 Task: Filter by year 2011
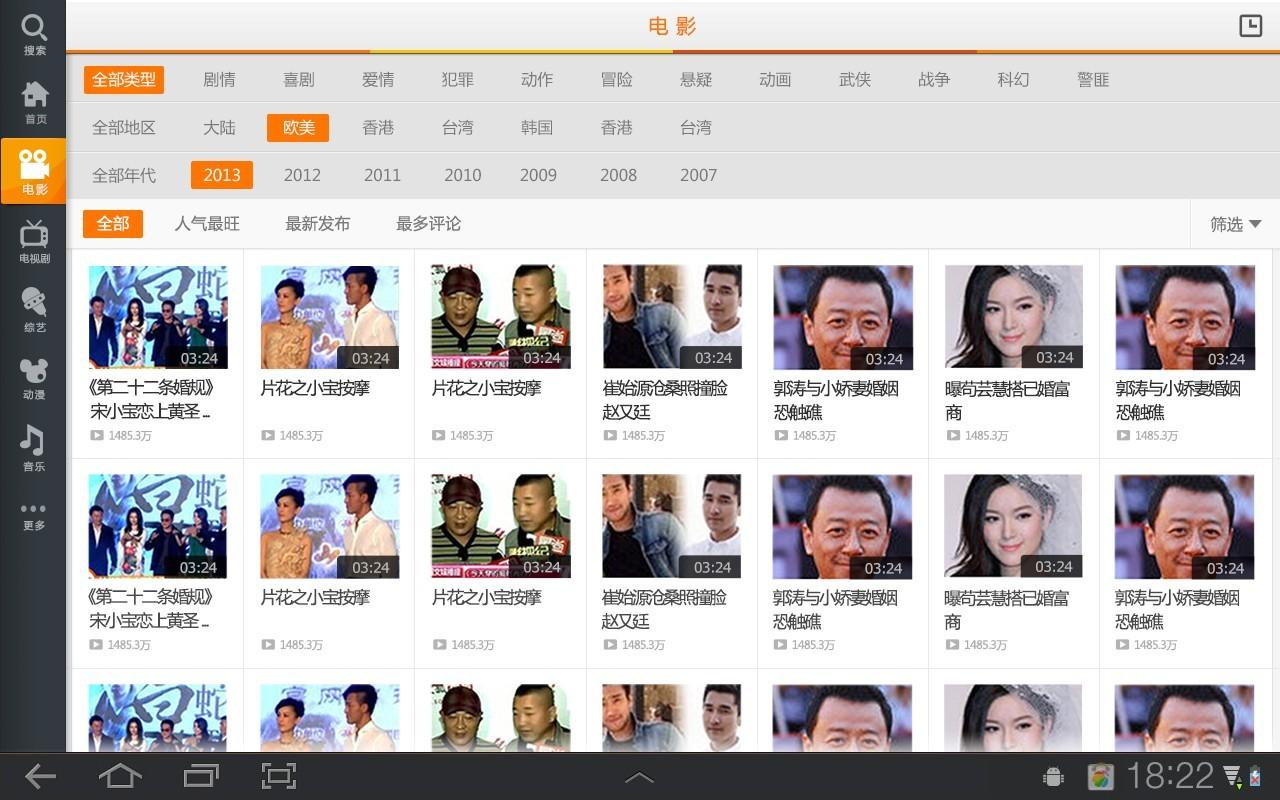pos(382,175)
